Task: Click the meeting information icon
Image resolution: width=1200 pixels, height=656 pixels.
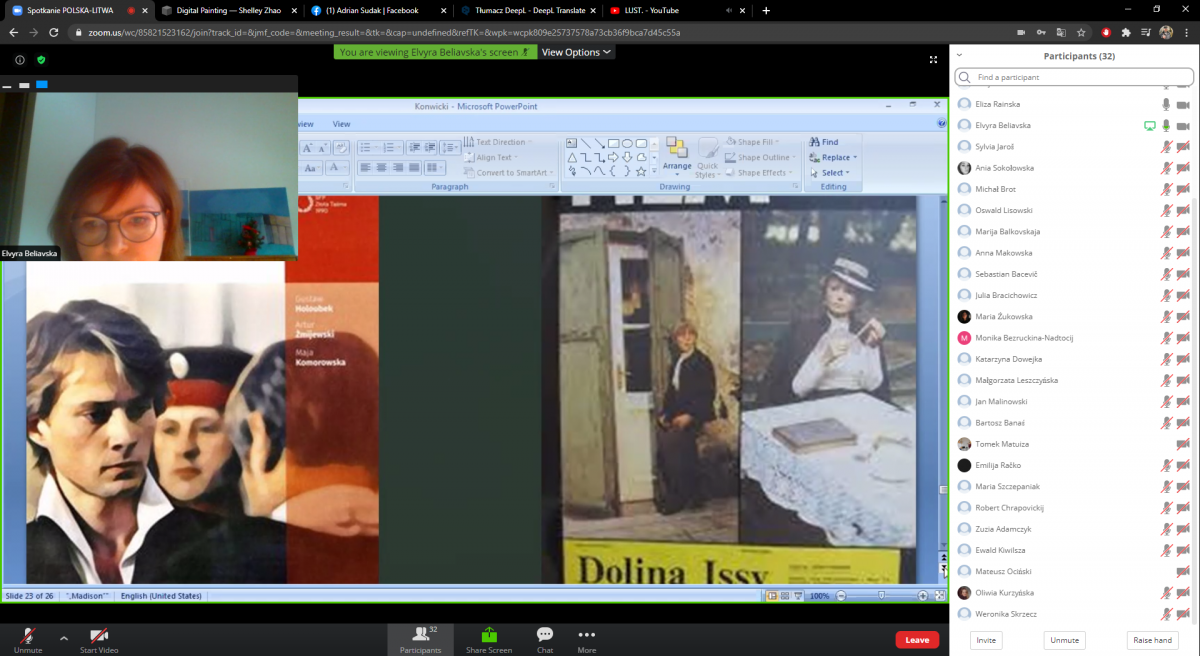Action: point(20,60)
